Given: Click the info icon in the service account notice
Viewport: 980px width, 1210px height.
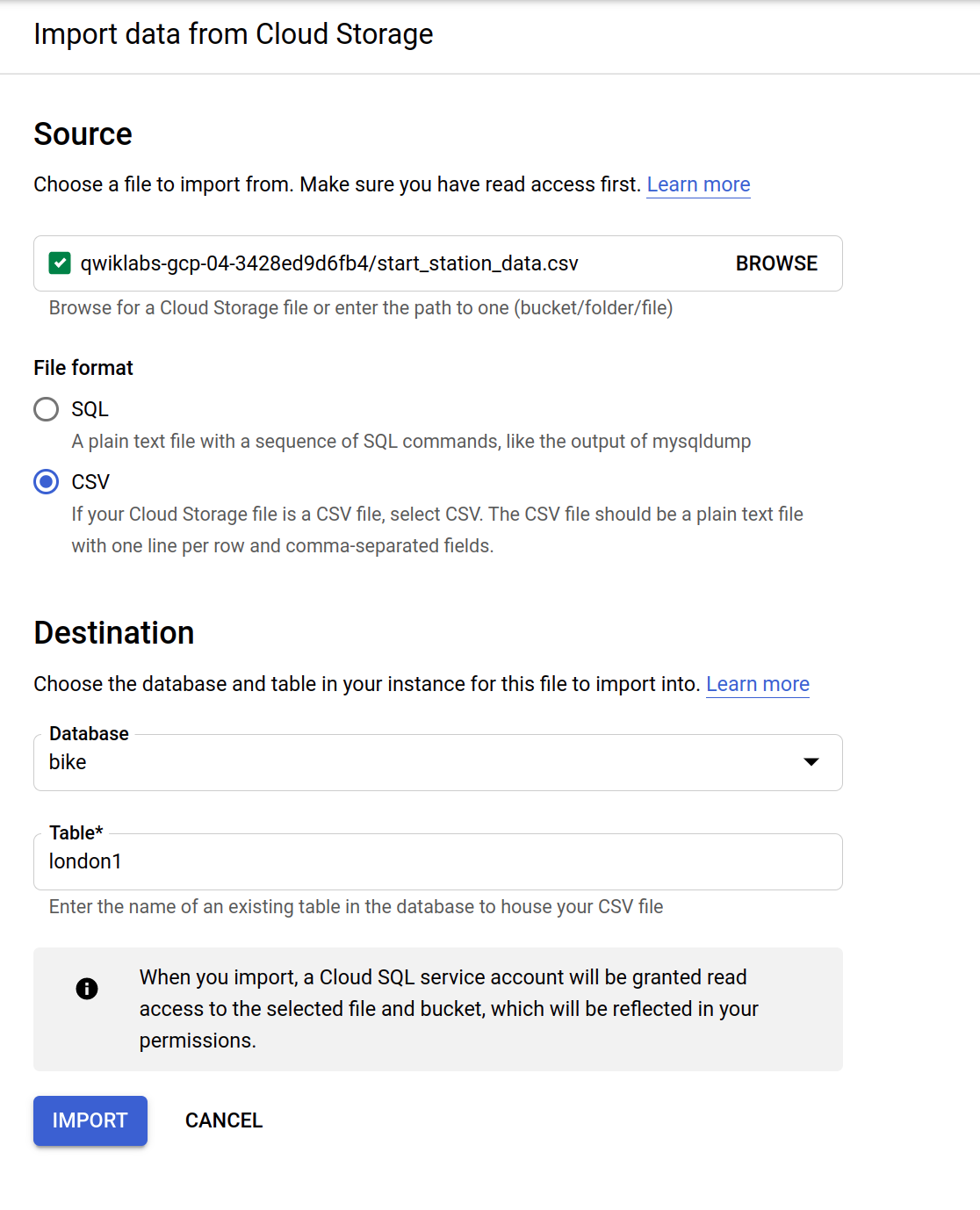Looking at the screenshot, I should (x=87, y=989).
